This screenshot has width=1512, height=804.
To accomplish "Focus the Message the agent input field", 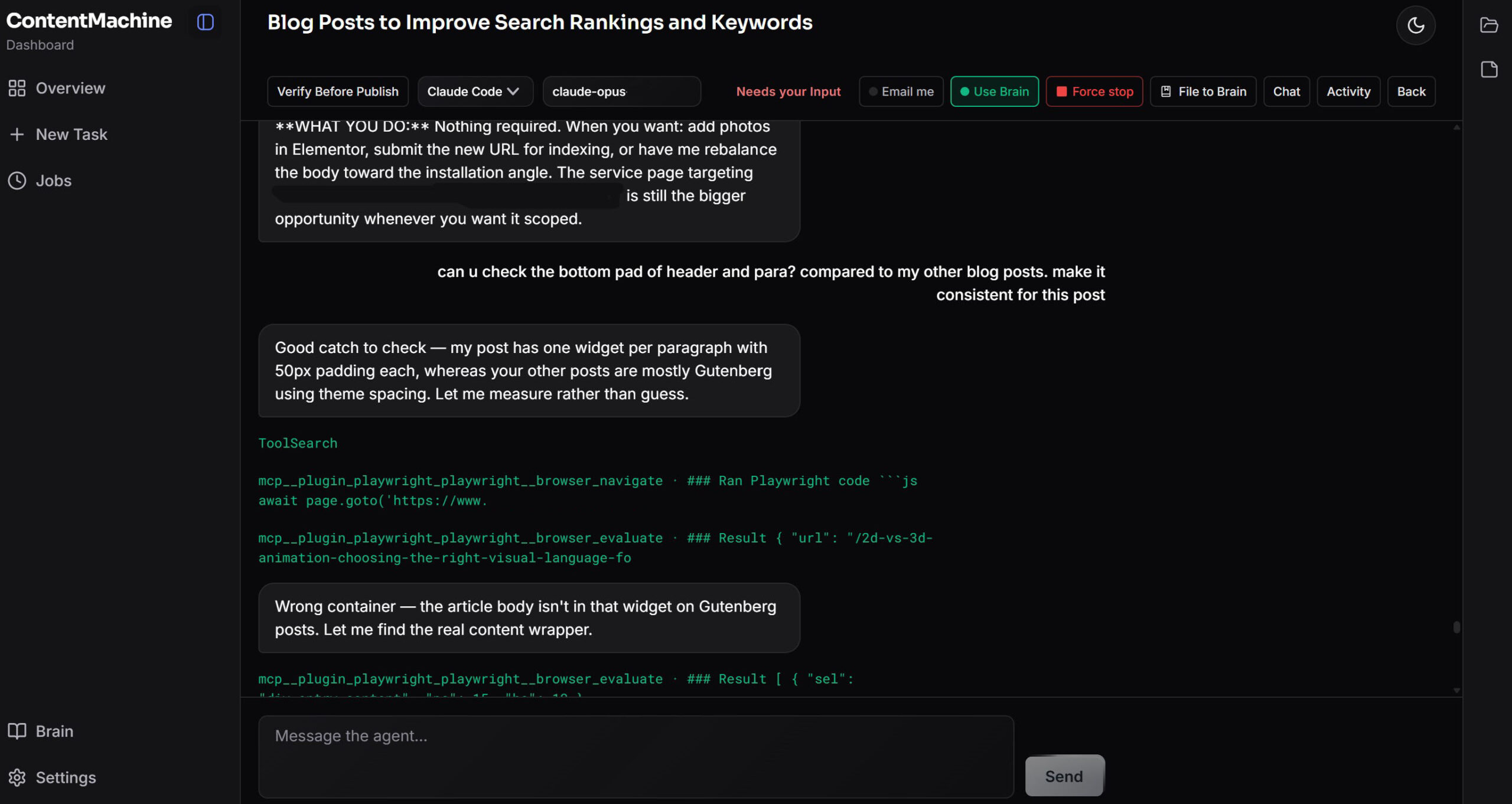I will point(636,757).
